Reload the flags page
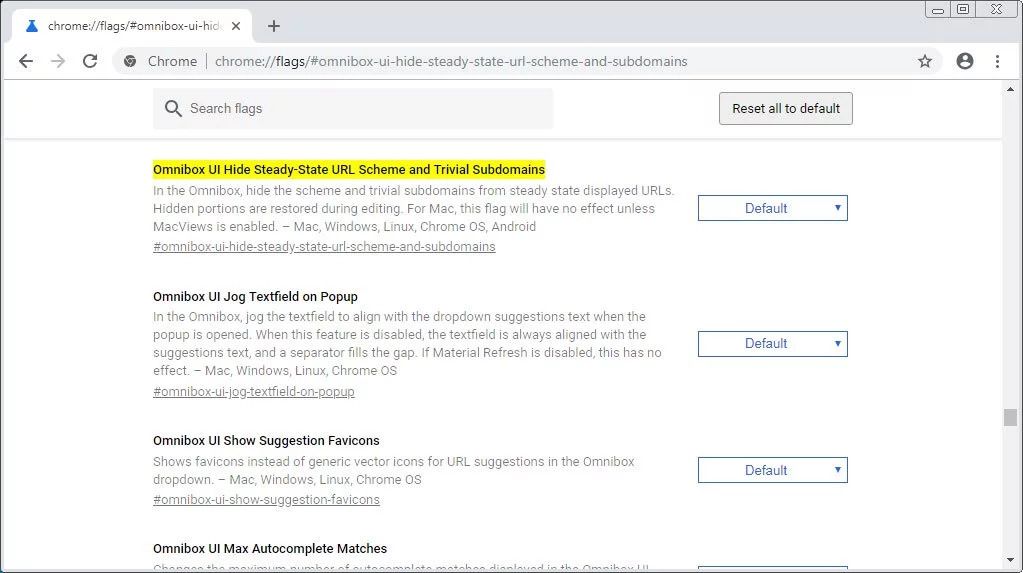 click(x=90, y=61)
